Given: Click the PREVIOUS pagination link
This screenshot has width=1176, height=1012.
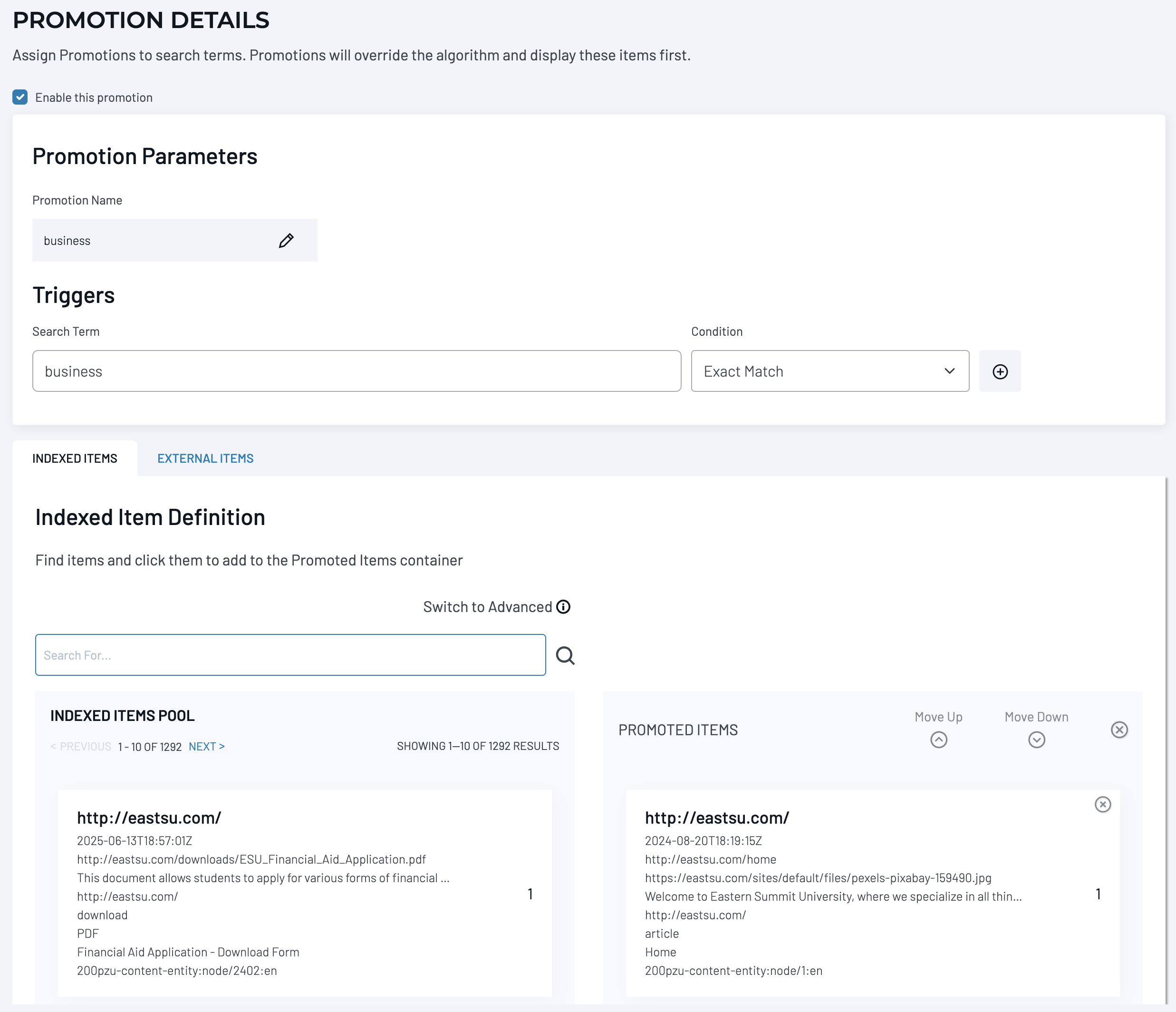Looking at the screenshot, I should pyautogui.click(x=81, y=746).
